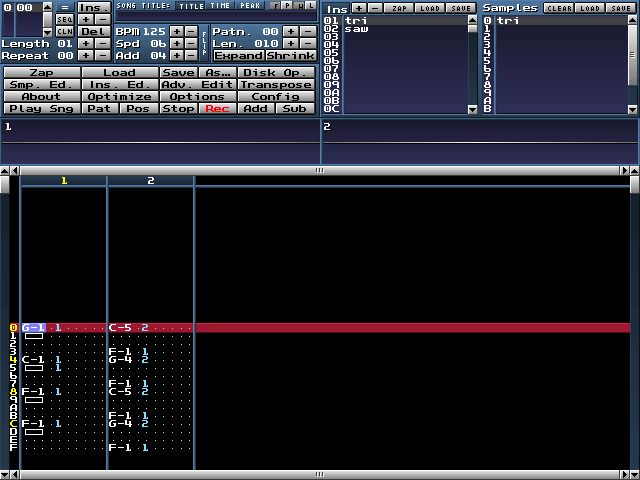640x480 pixels.
Task: Switch to the TIME display tab
Action: (x=220, y=6)
